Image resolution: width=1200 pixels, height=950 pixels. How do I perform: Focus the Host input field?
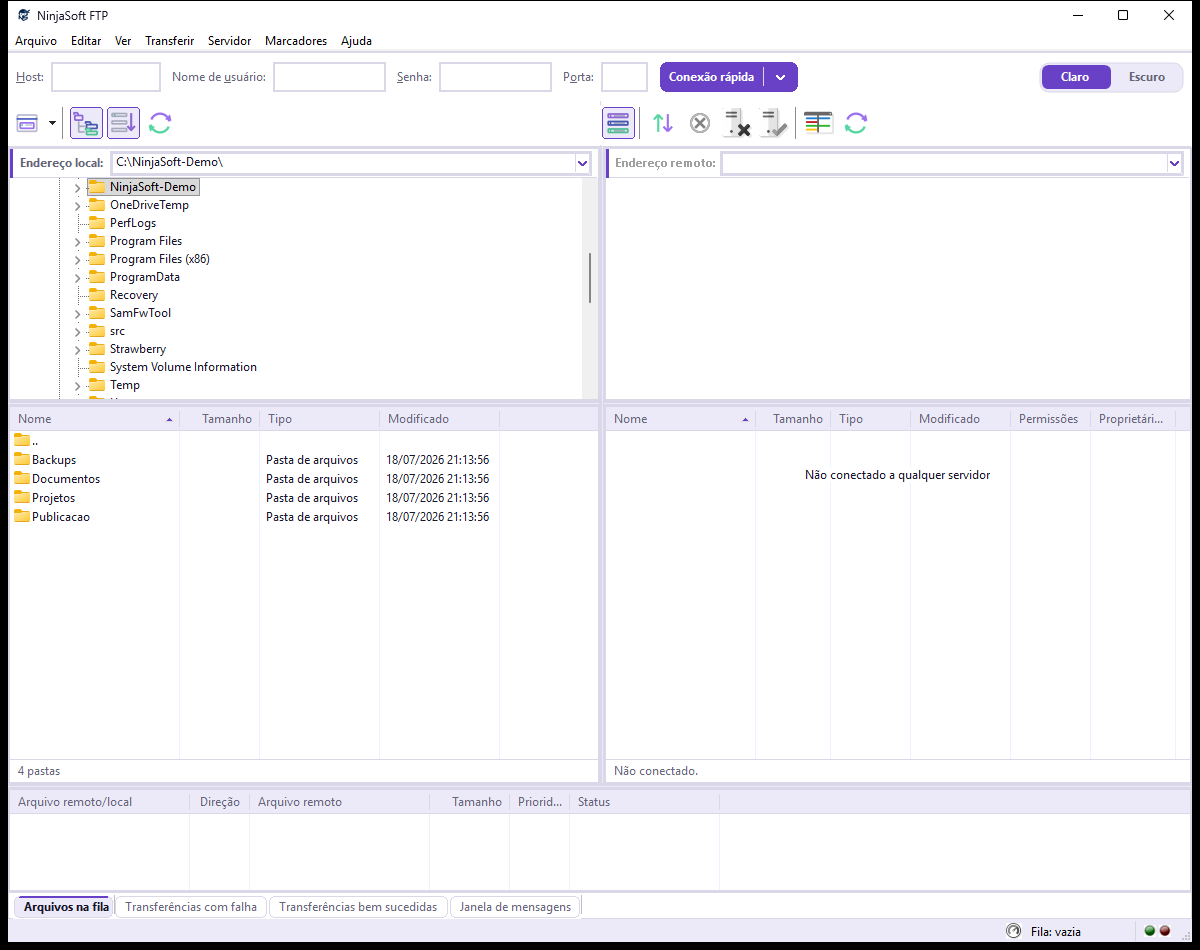pyautogui.click(x=106, y=77)
